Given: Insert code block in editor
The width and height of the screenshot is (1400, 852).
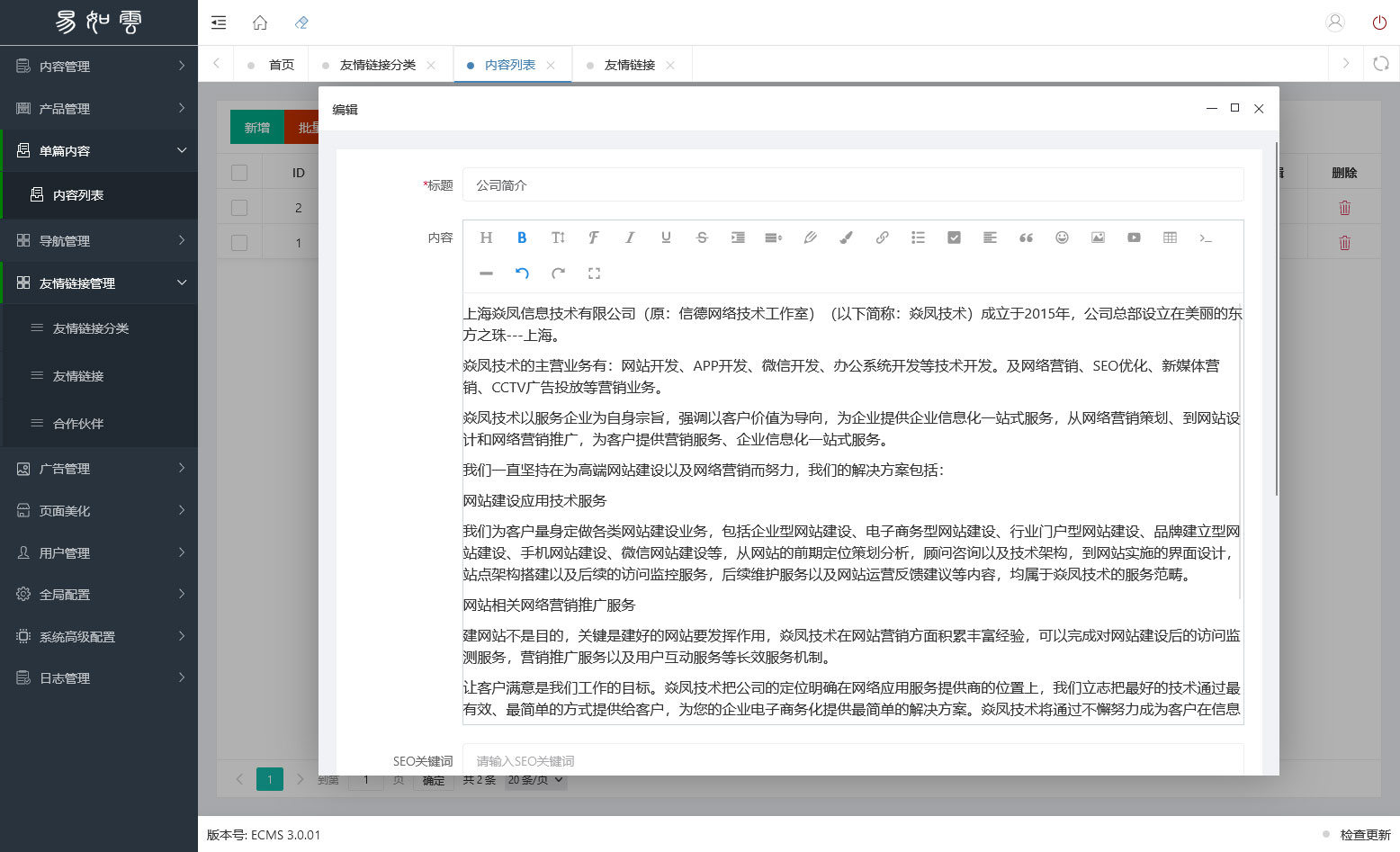Looking at the screenshot, I should pyautogui.click(x=1206, y=238).
